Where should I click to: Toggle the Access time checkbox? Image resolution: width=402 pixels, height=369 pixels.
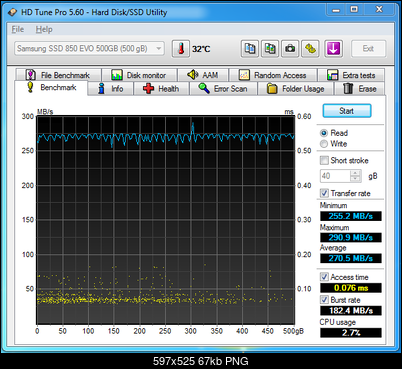pyautogui.click(x=324, y=277)
